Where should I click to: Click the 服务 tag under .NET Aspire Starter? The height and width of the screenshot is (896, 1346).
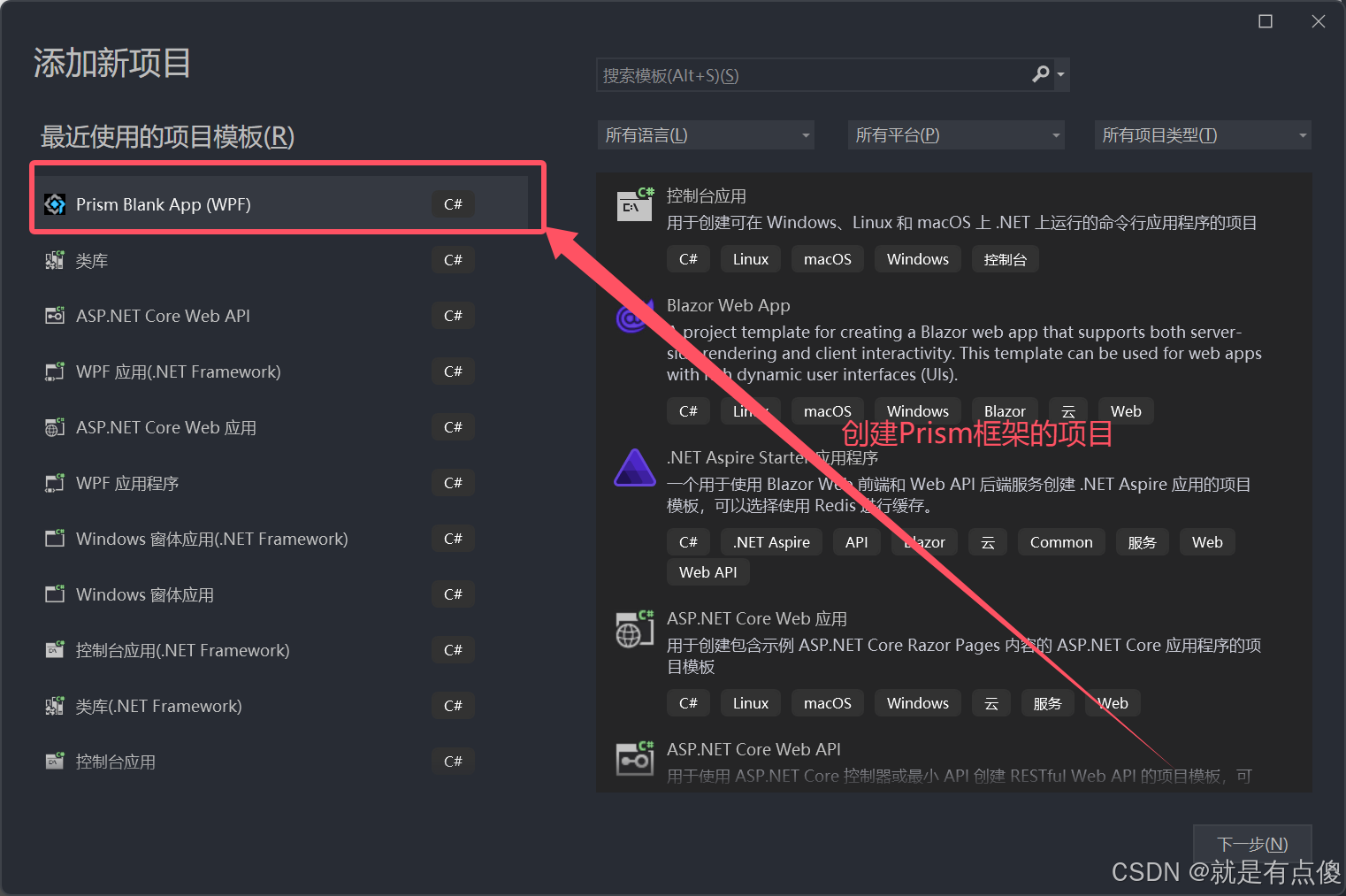[1143, 542]
